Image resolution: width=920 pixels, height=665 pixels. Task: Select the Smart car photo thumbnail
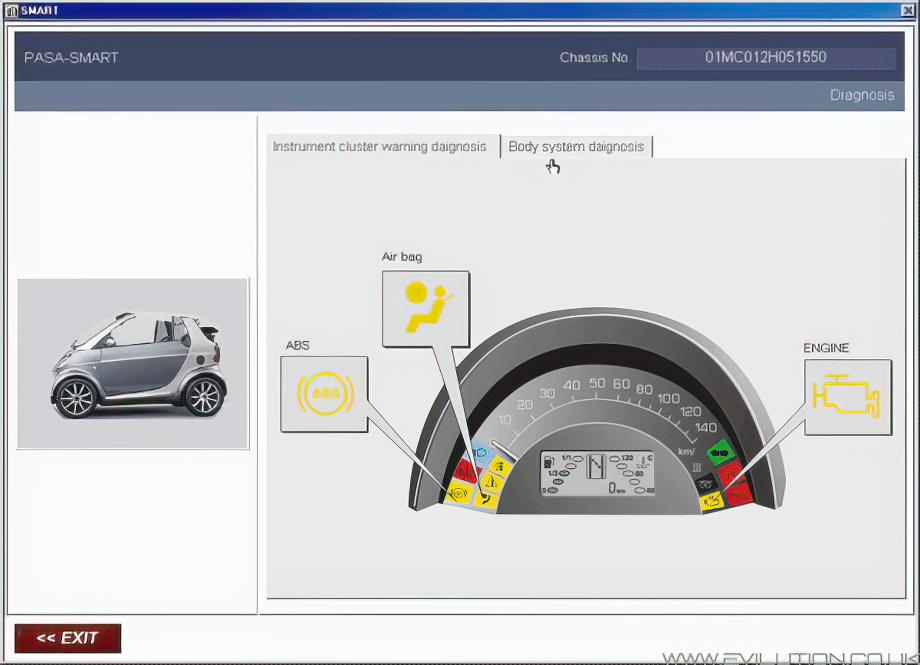click(133, 364)
